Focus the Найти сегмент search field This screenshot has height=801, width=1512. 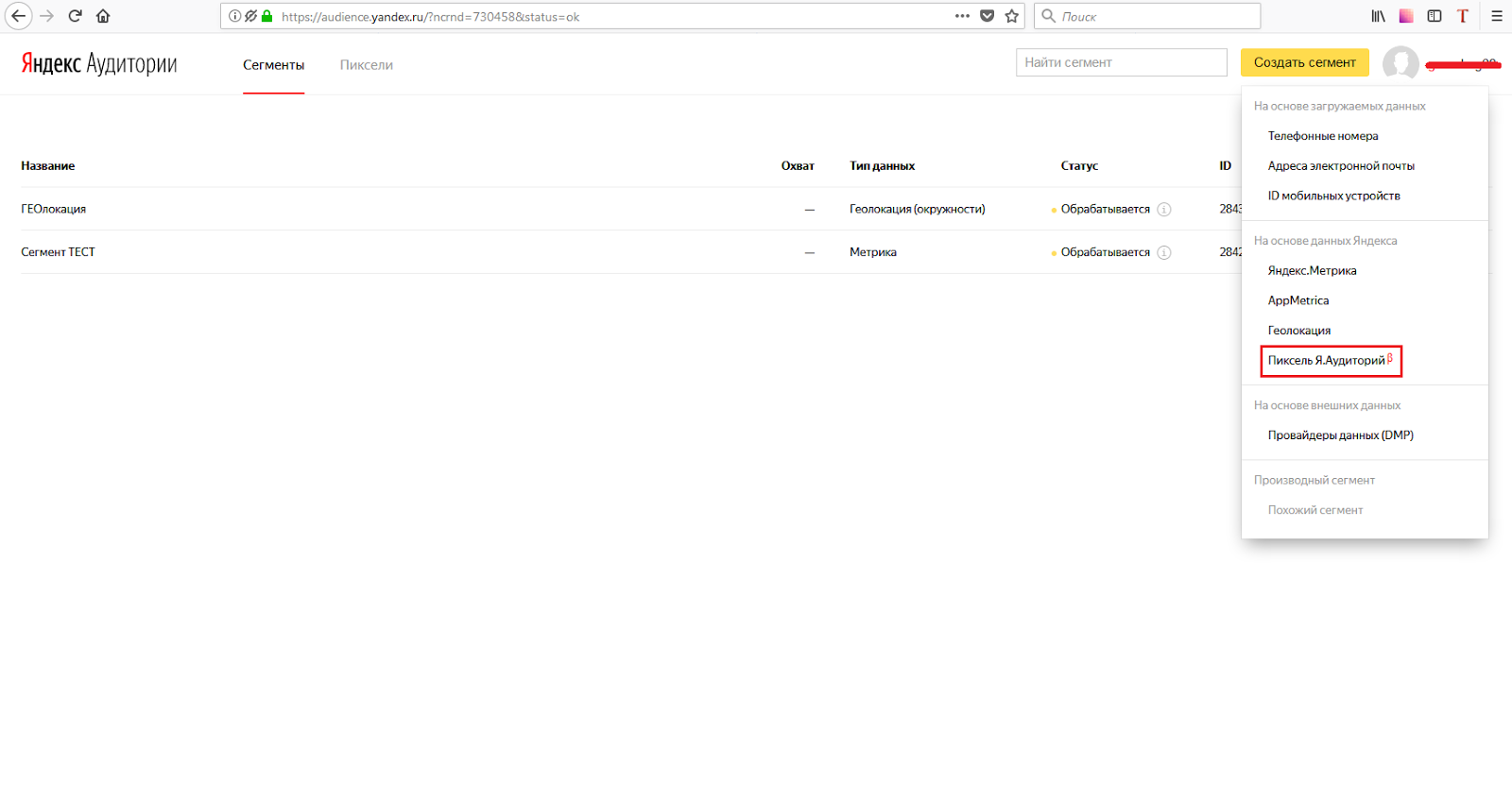coord(1122,62)
